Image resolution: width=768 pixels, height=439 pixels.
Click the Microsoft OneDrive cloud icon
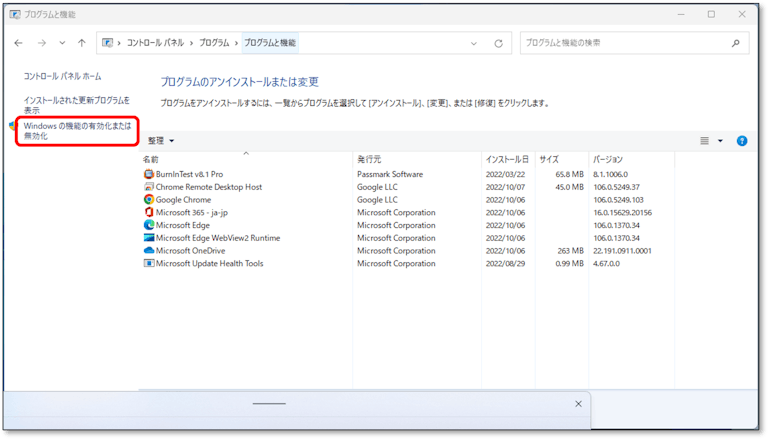pyautogui.click(x=148, y=250)
